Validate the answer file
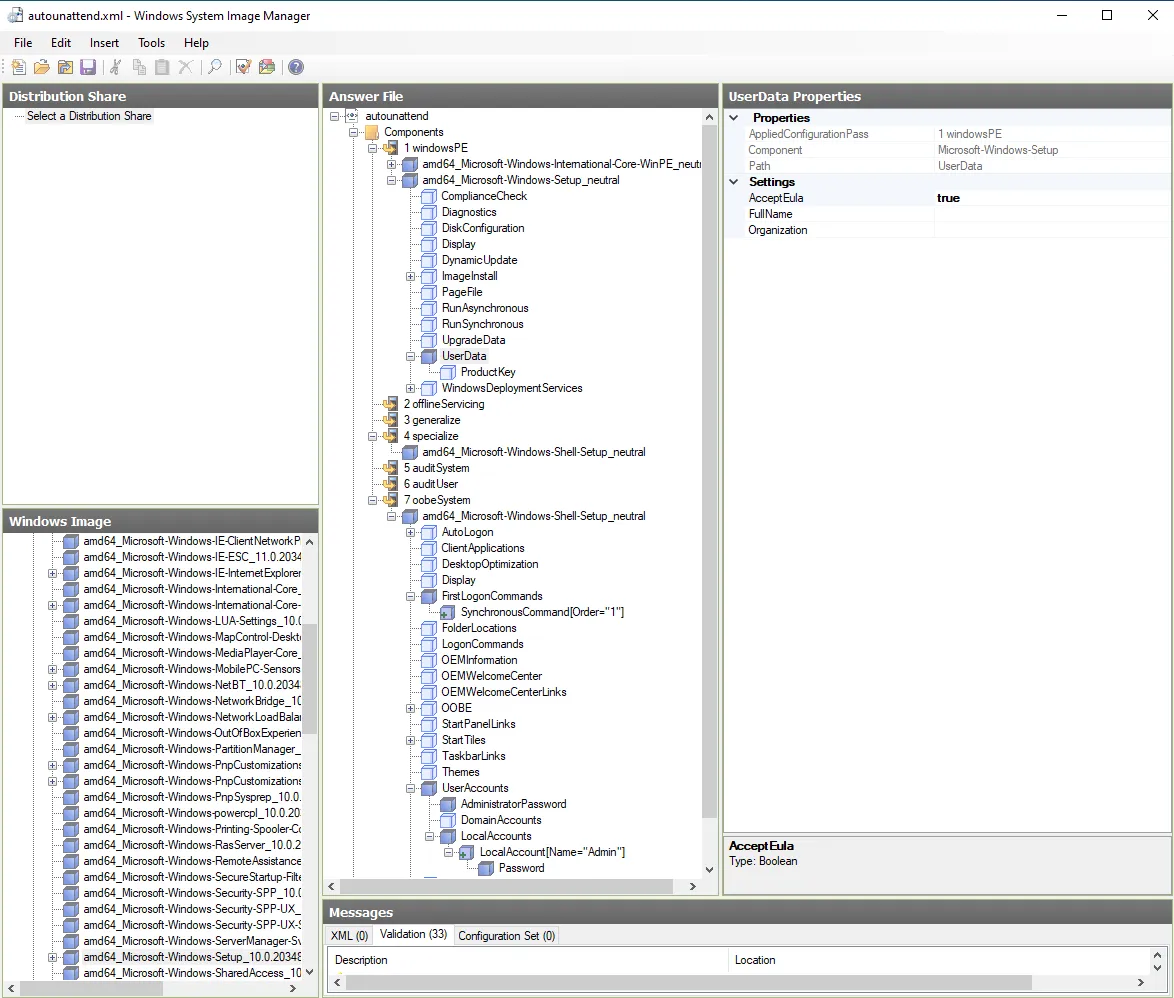Viewport: 1174px width, 998px height. (242, 67)
